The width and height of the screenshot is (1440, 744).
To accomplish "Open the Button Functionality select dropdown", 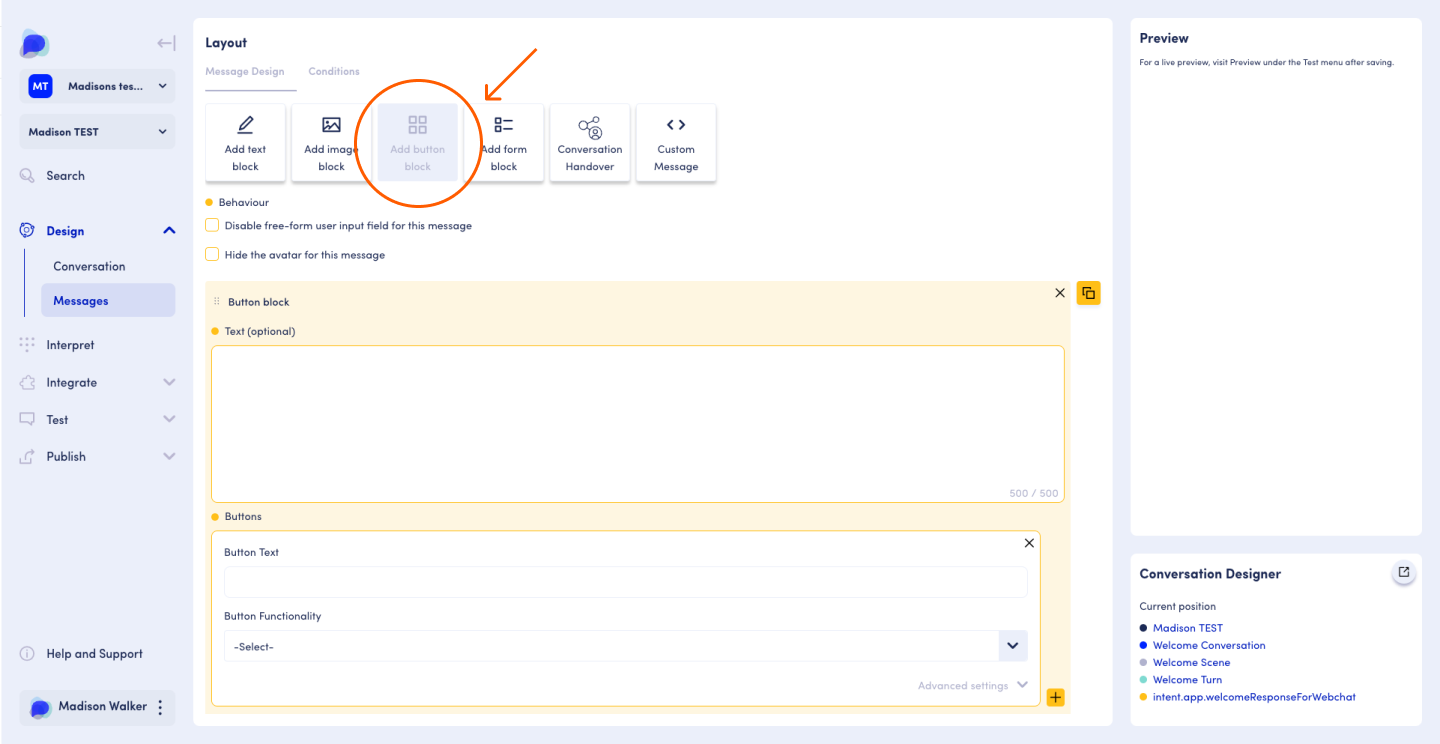I will coord(625,646).
